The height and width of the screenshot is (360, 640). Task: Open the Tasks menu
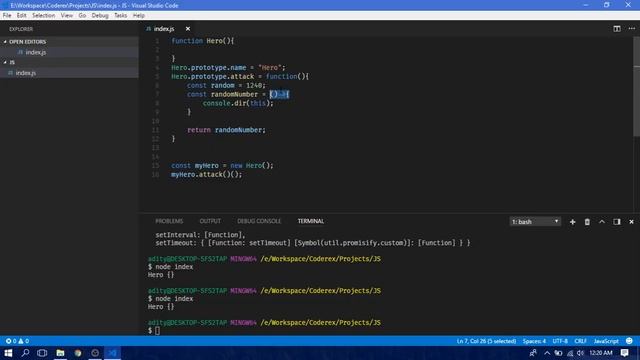(120, 16)
